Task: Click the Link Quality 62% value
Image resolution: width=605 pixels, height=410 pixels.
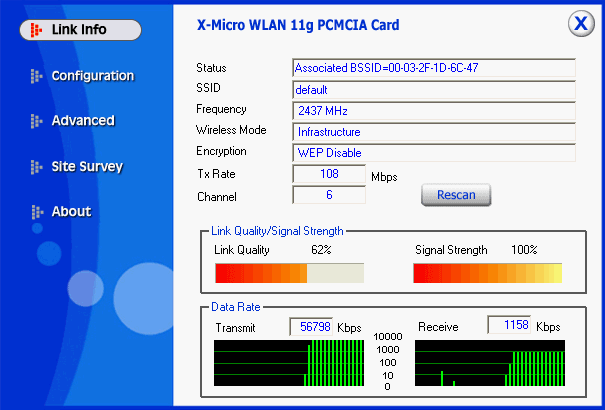Action: pos(321,250)
